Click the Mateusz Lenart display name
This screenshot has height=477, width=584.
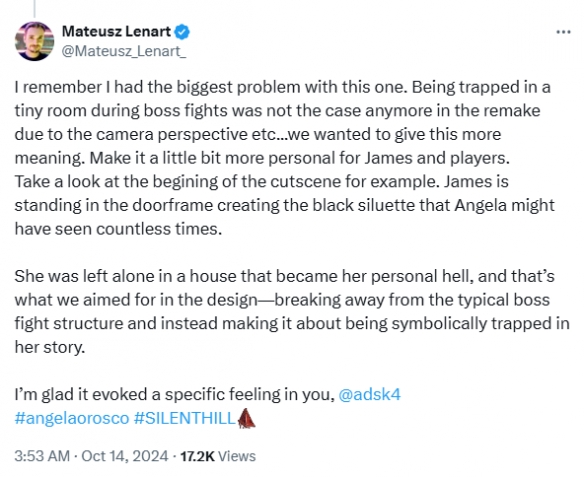[116, 31]
